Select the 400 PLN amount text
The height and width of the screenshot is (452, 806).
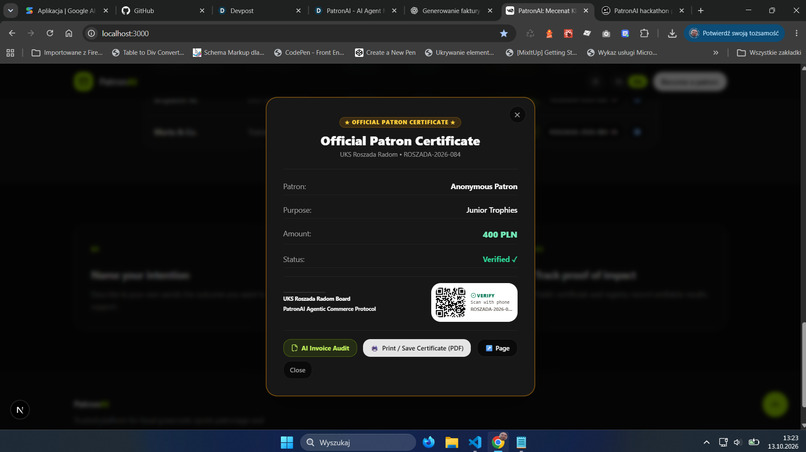pyautogui.click(x=500, y=234)
